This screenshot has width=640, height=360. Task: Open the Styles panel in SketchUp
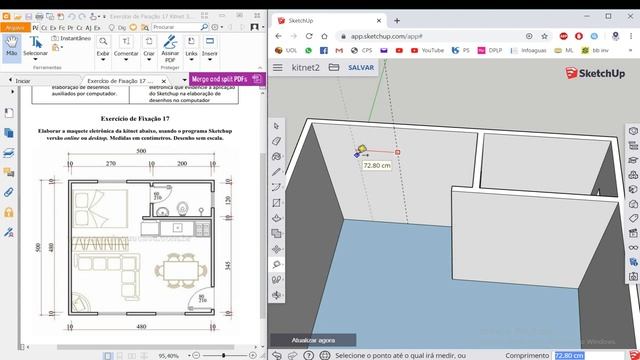coord(633,204)
